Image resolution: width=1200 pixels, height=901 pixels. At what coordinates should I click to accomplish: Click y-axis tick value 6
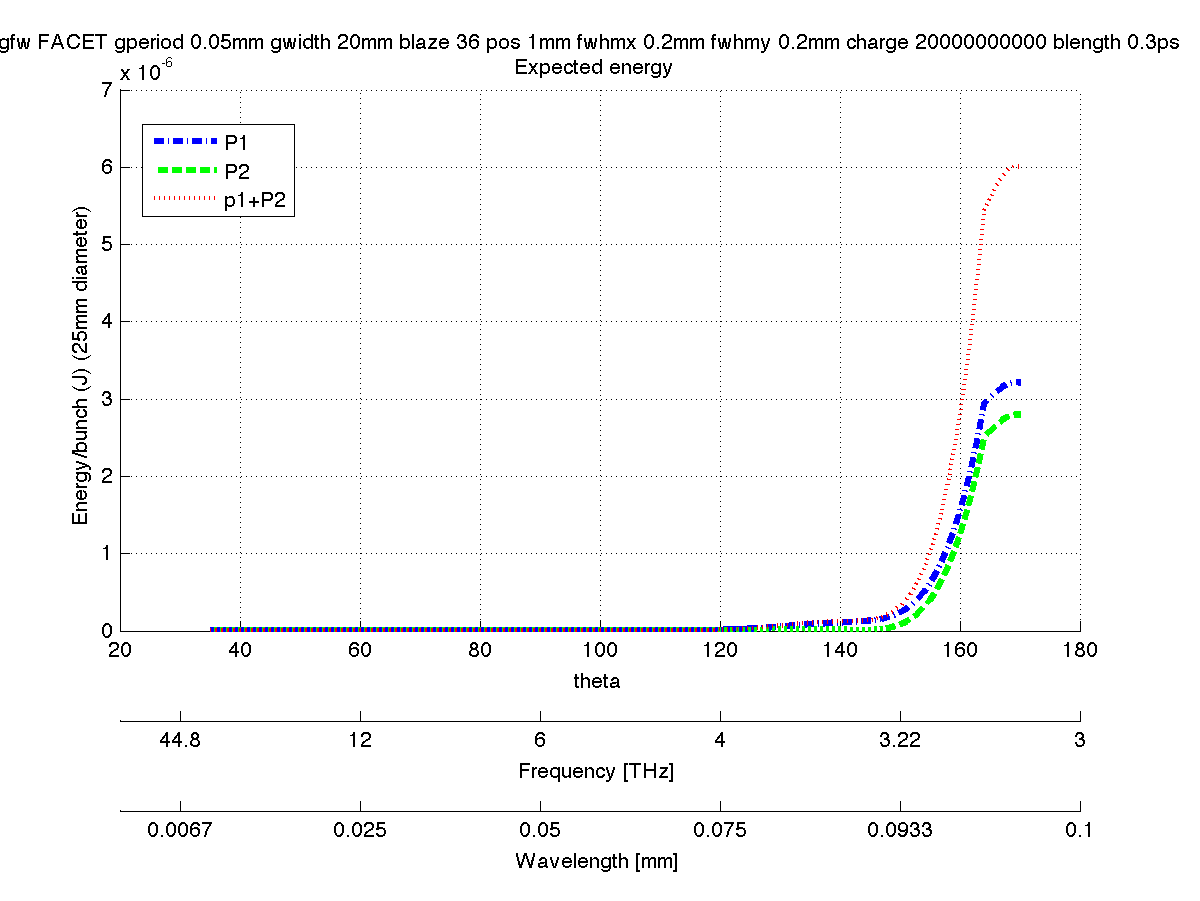105,167
